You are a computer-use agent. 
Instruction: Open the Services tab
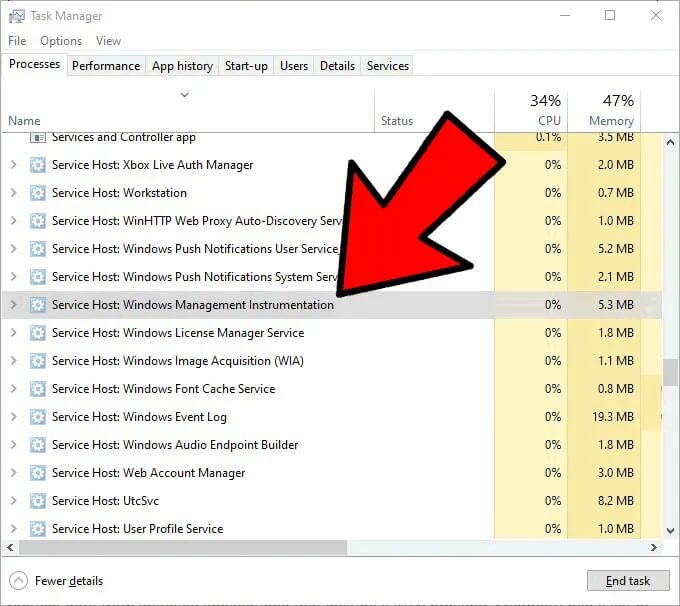point(388,66)
